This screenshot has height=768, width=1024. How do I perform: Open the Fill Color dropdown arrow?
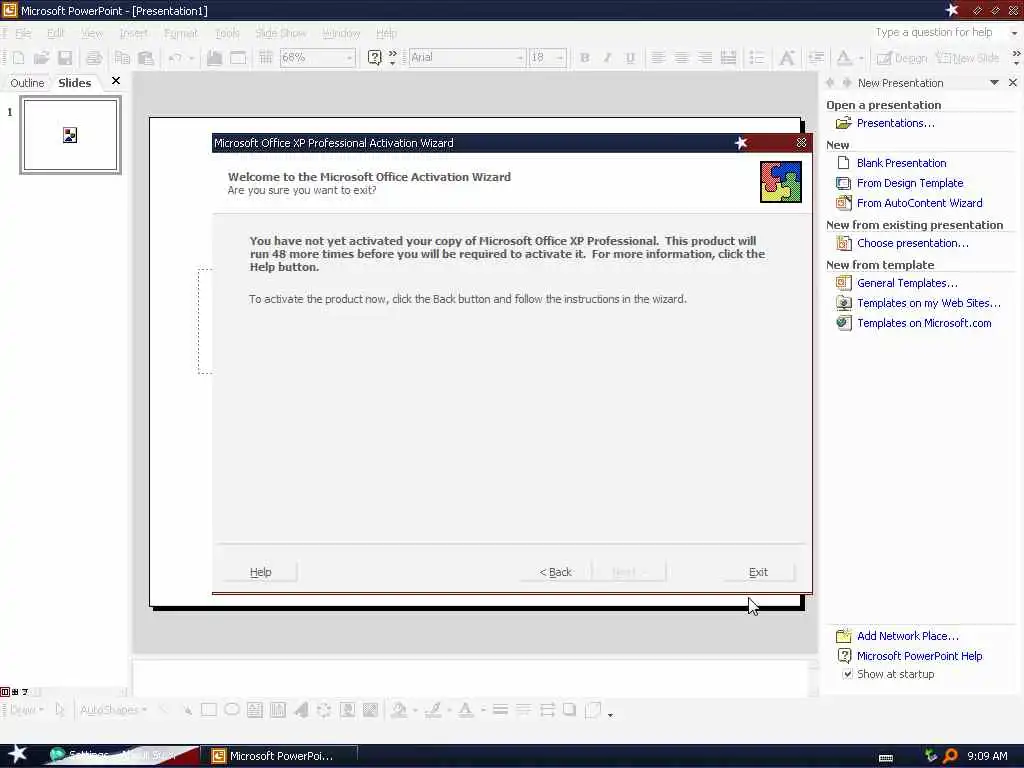tap(415, 709)
